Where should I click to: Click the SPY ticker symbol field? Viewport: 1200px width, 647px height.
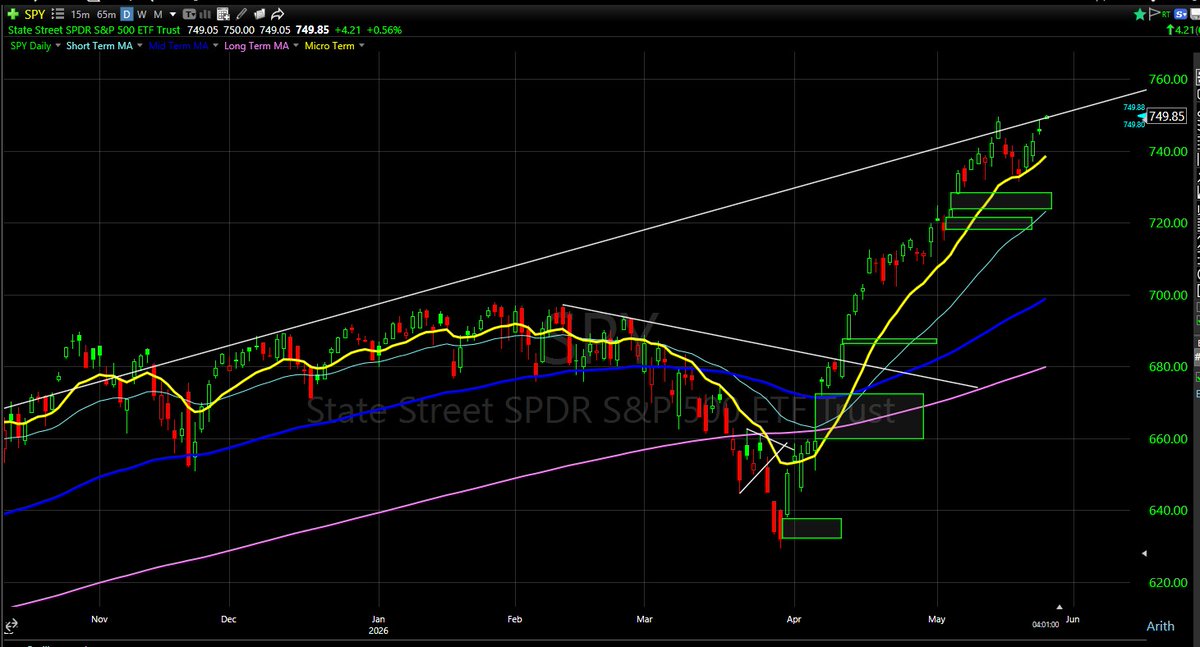click(34, 15)
